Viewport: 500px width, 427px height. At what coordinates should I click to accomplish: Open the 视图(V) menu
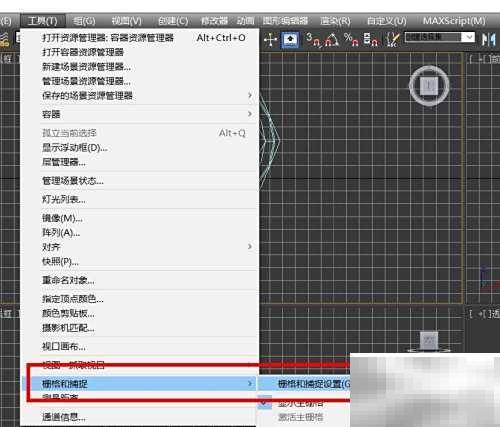[126, 21]
